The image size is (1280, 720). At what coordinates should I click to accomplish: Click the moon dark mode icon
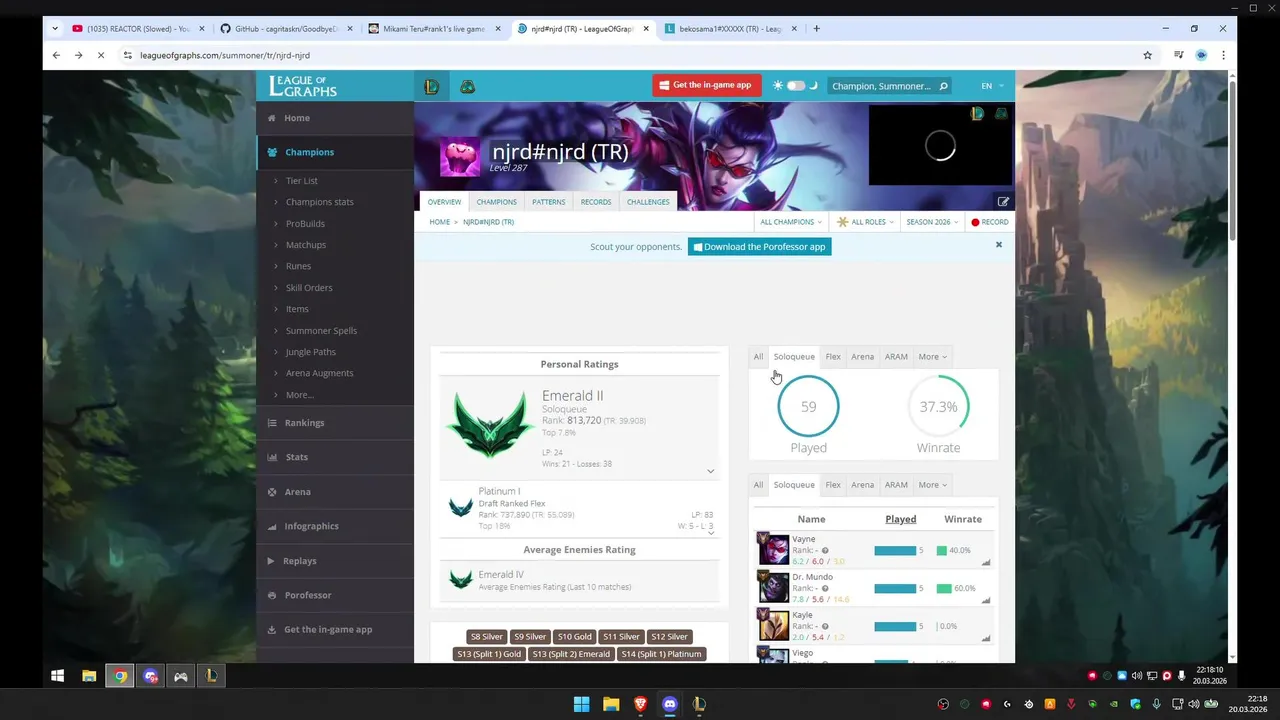813,86
